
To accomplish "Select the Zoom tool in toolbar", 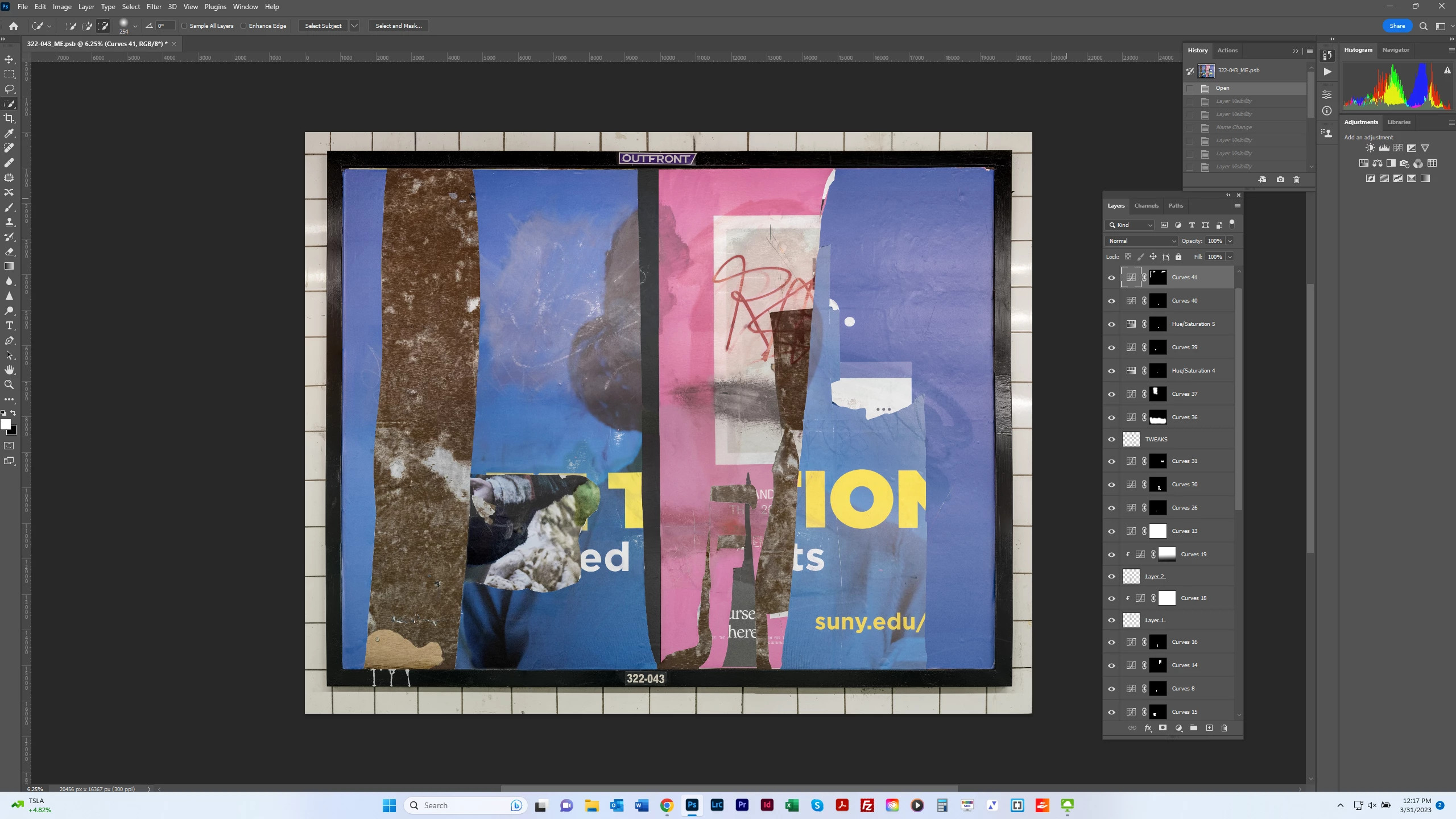I will tap(9, 384).
